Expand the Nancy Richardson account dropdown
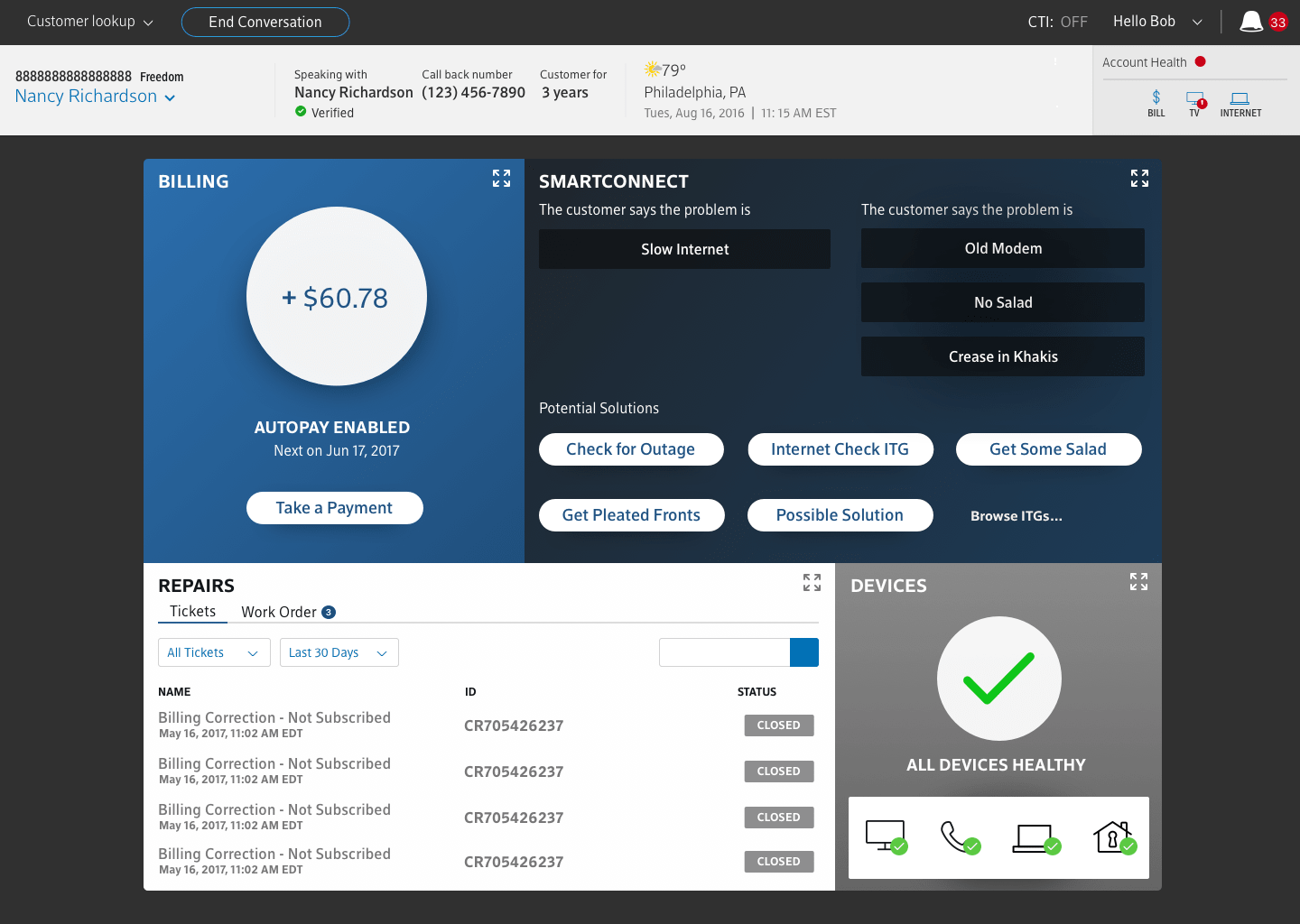This screenshot has height=924, width=1300. [95, 97]
